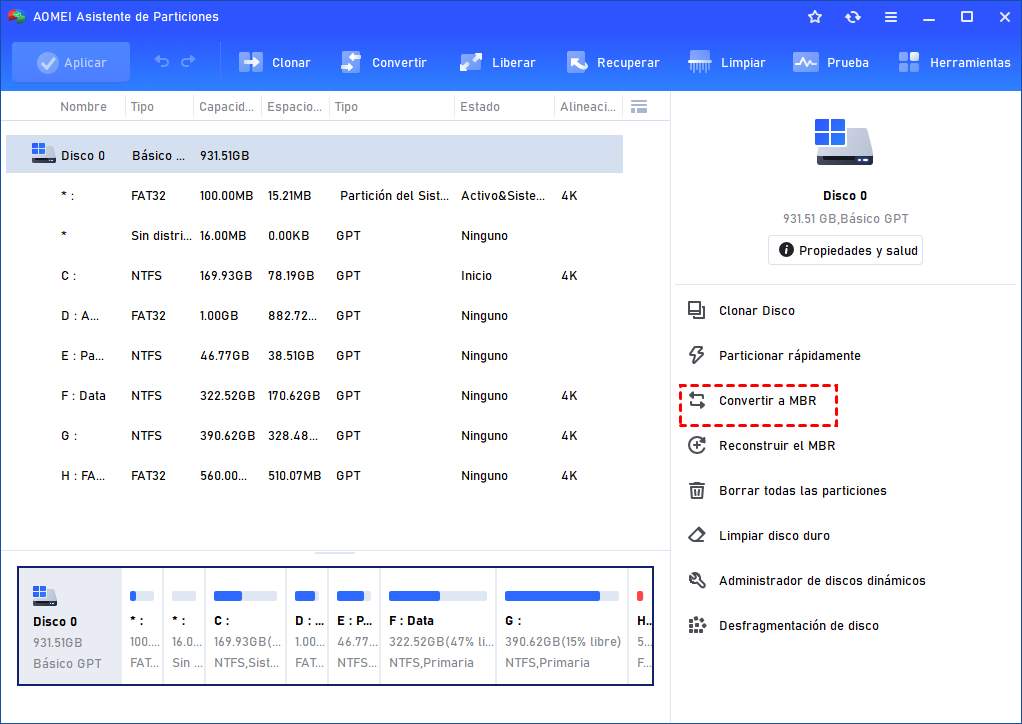Click Particionar rápidamente option
Screen dimensions: 1022x724
point(789,356)
